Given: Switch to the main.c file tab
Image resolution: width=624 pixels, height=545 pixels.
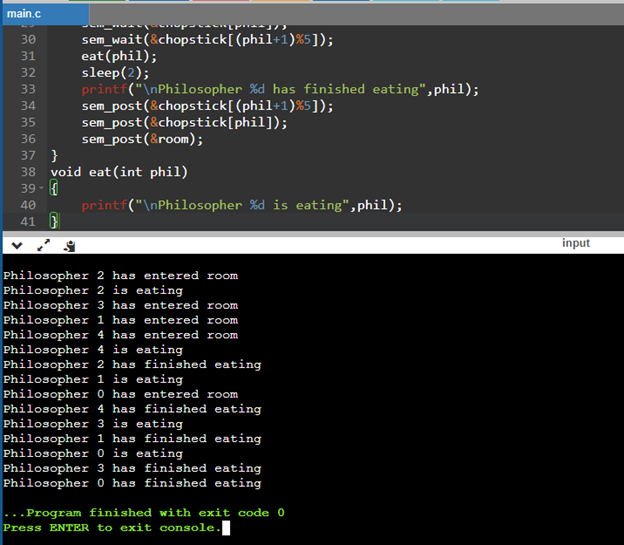Looking at the screenshot, I should click(45, 14).
